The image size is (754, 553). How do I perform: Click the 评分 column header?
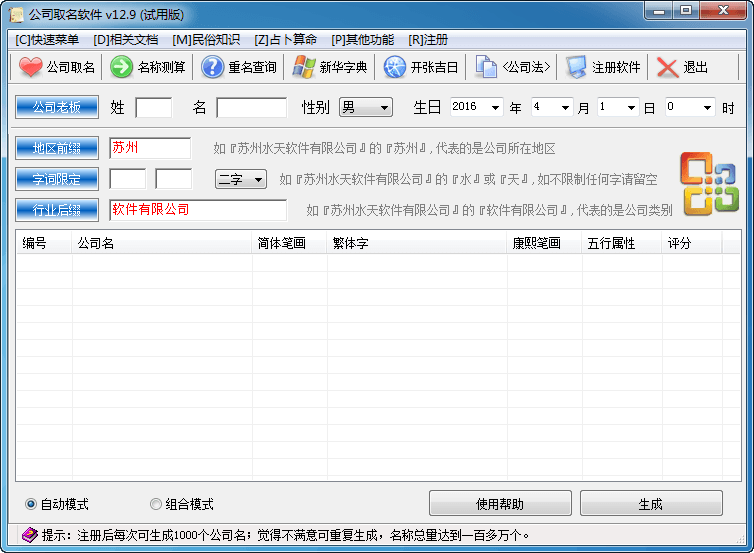[x=680, y=243]
